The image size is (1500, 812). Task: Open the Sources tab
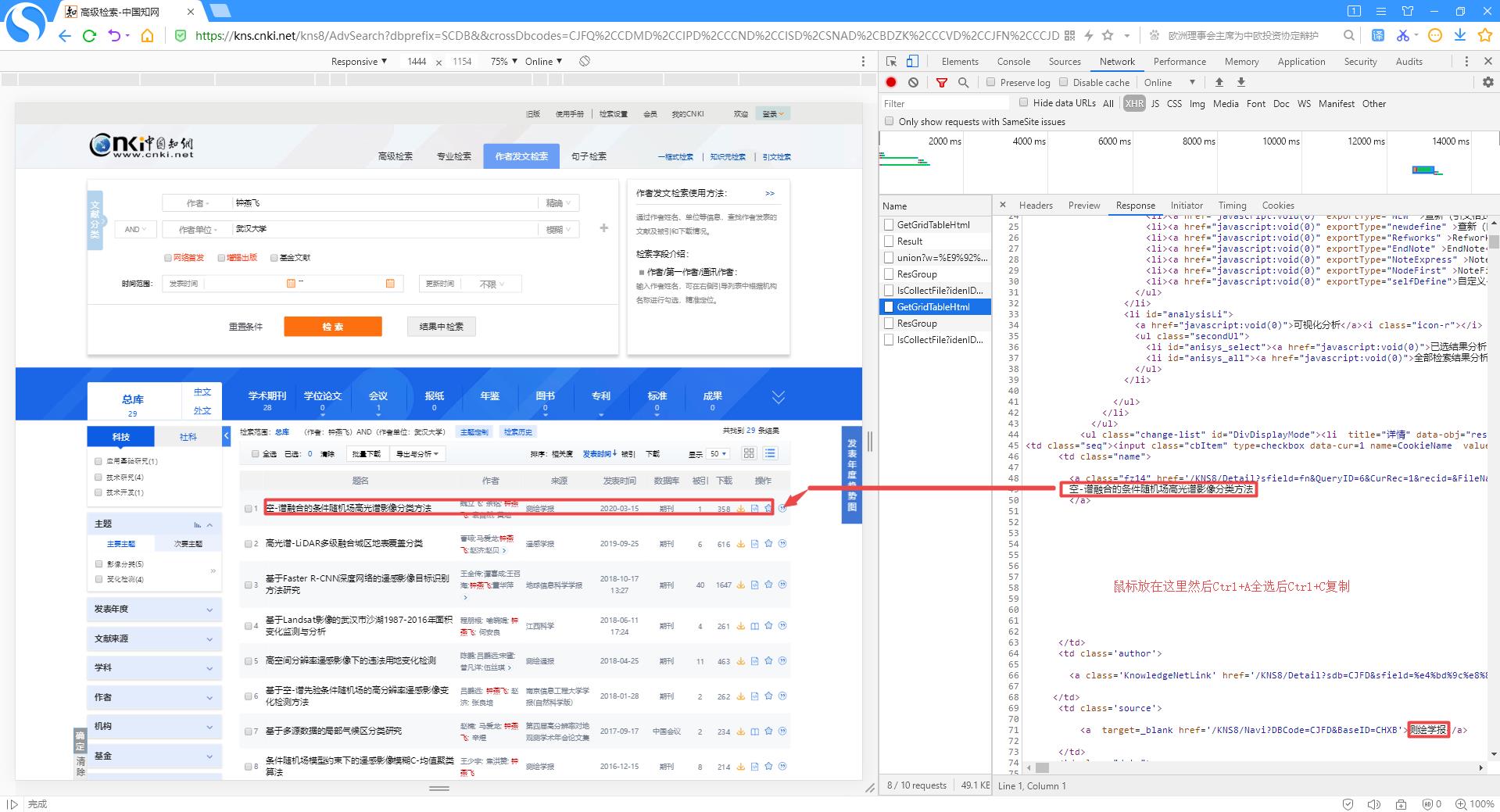[1065, 61]
